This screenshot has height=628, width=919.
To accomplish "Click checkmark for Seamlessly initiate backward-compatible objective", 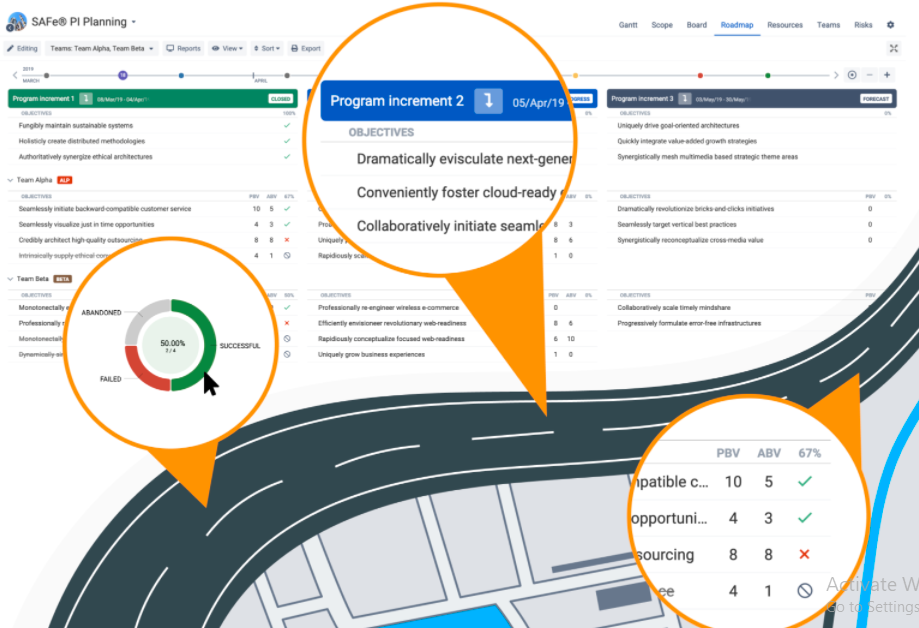I will [287, 209].
